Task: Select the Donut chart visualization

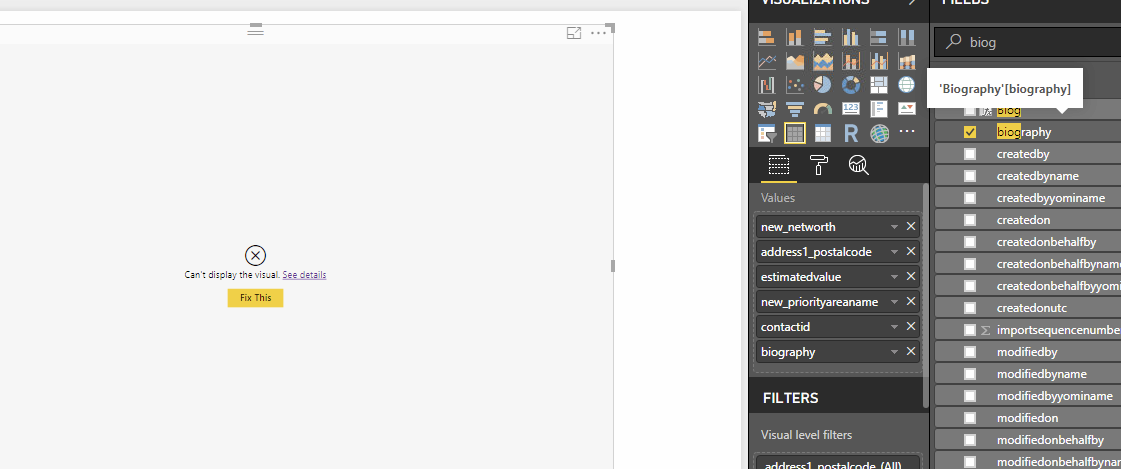Action: pos(850,85)
